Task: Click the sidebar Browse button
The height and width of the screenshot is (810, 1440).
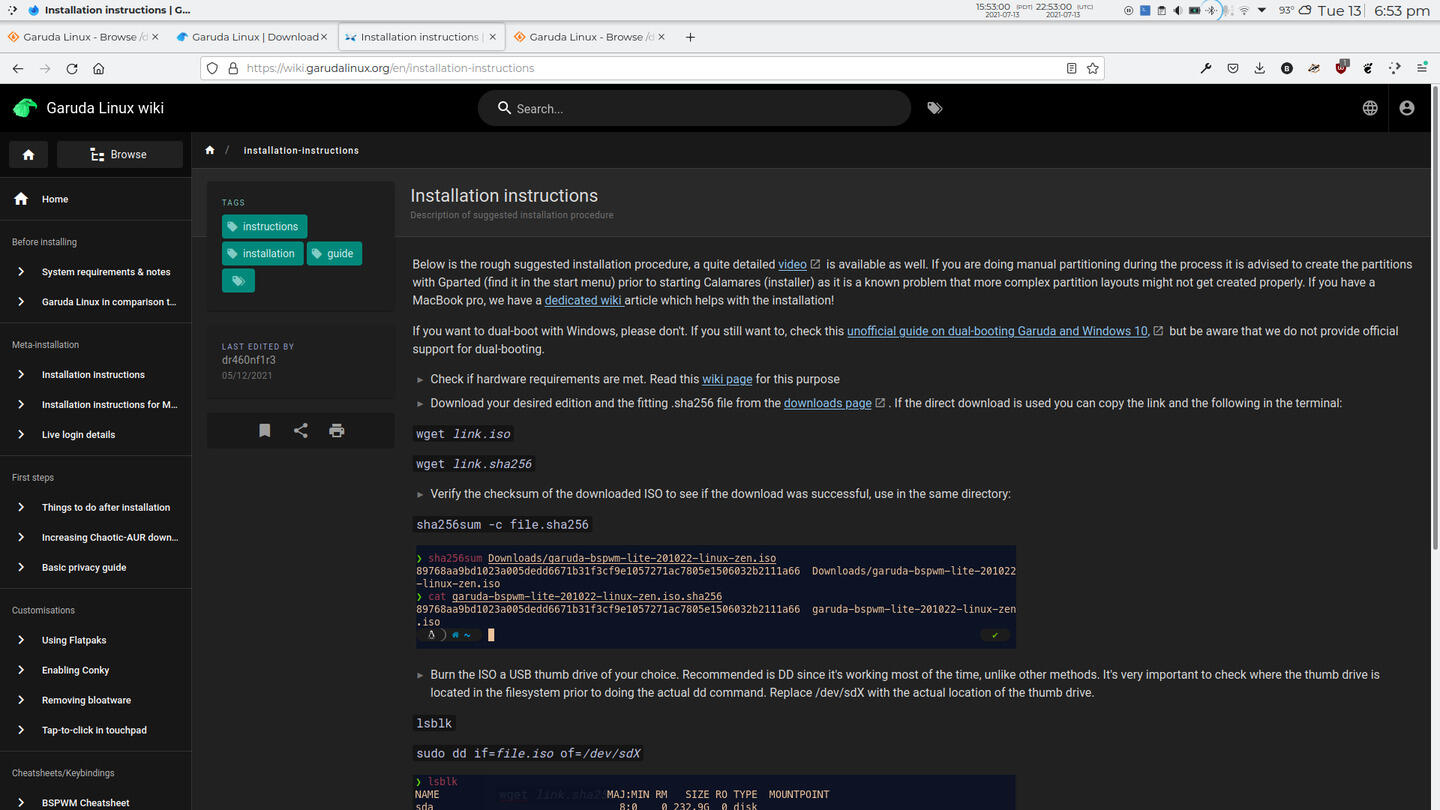Action: coord(120,154)
